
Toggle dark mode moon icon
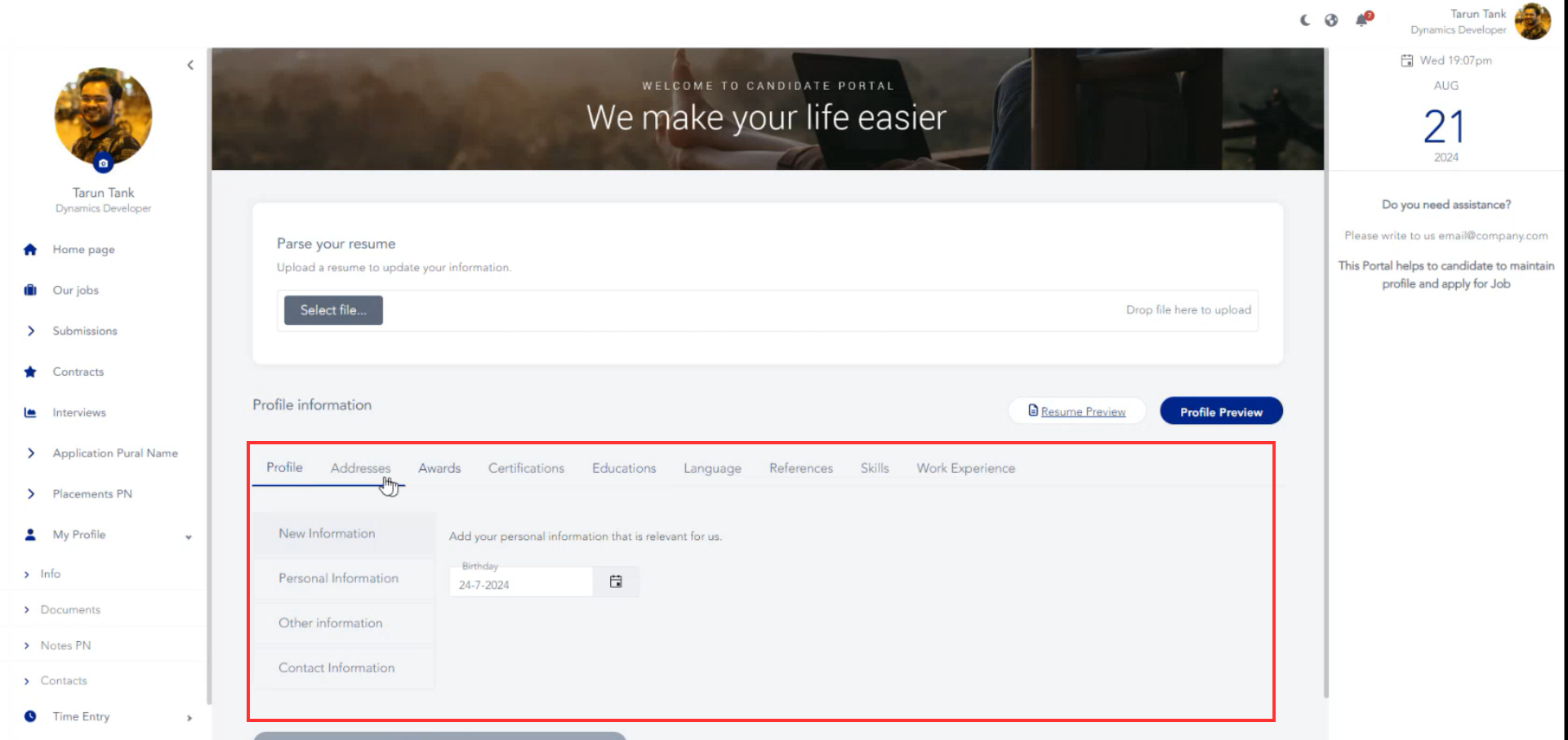click(1305, 20)
